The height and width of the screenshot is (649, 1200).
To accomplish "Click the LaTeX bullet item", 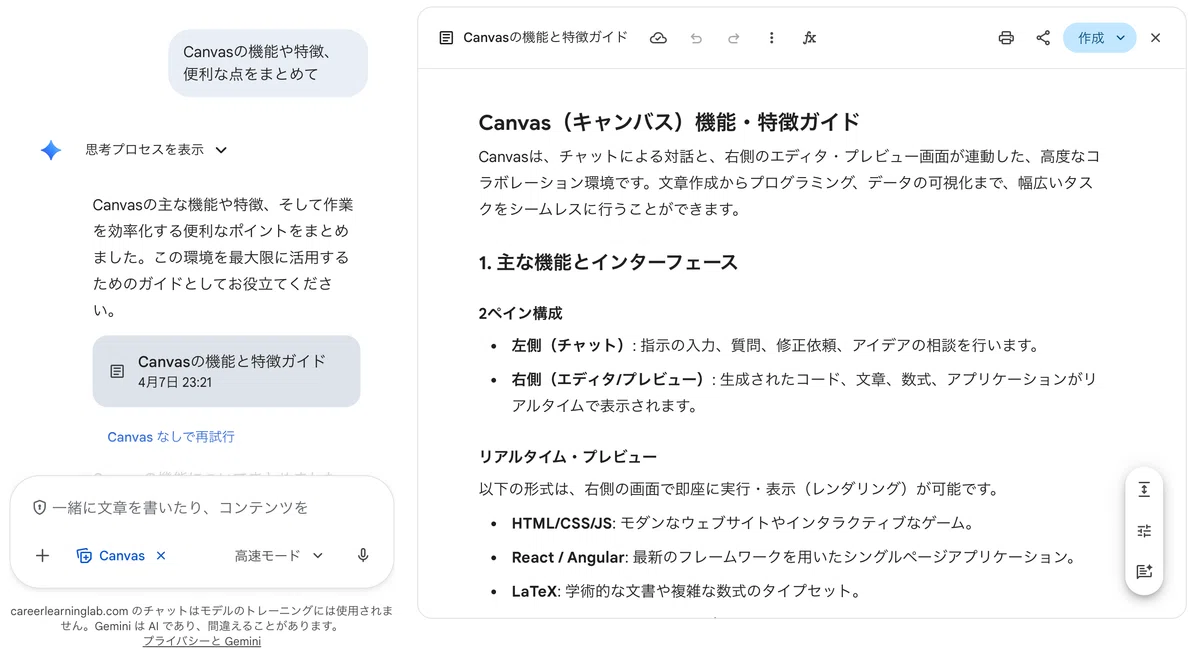I will coord(687,591).
